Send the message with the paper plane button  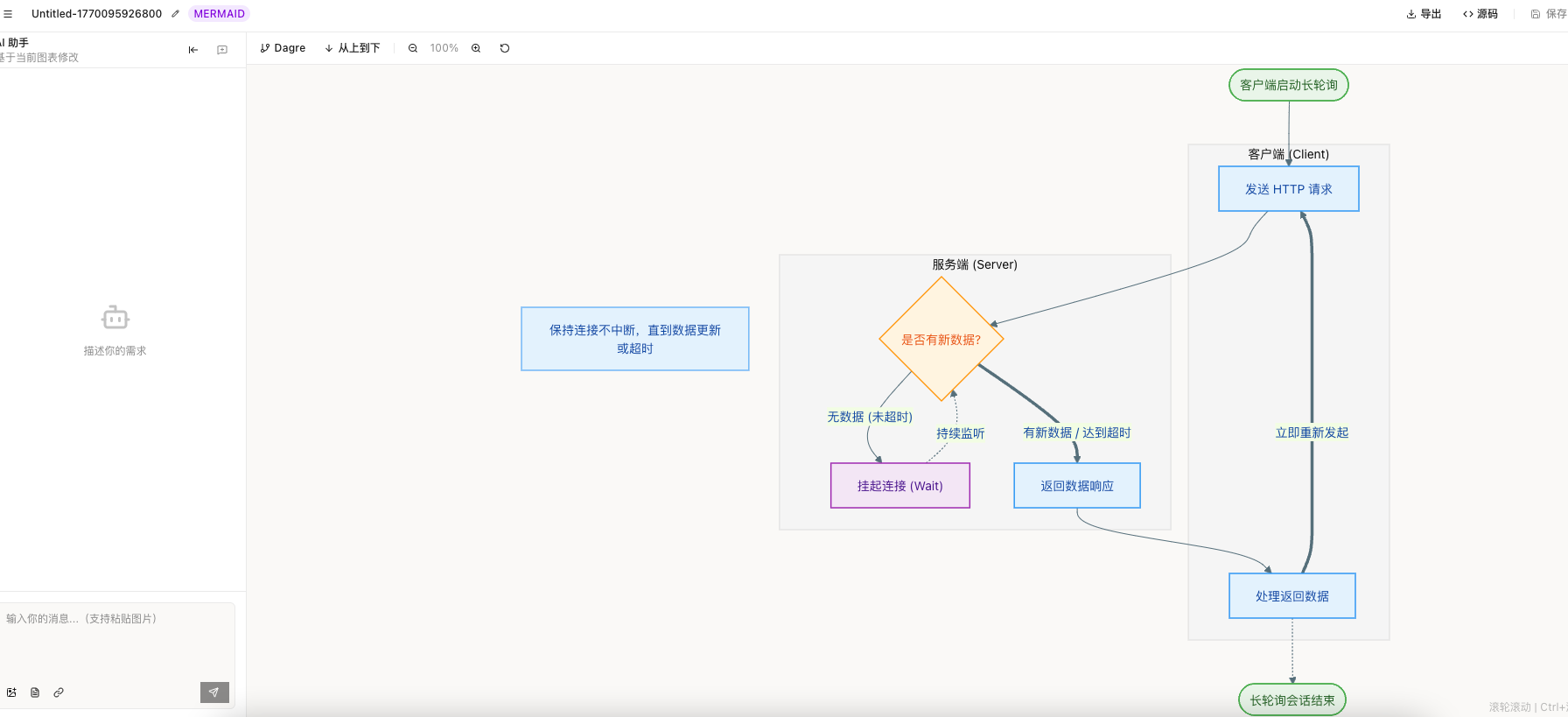[214, 692]
